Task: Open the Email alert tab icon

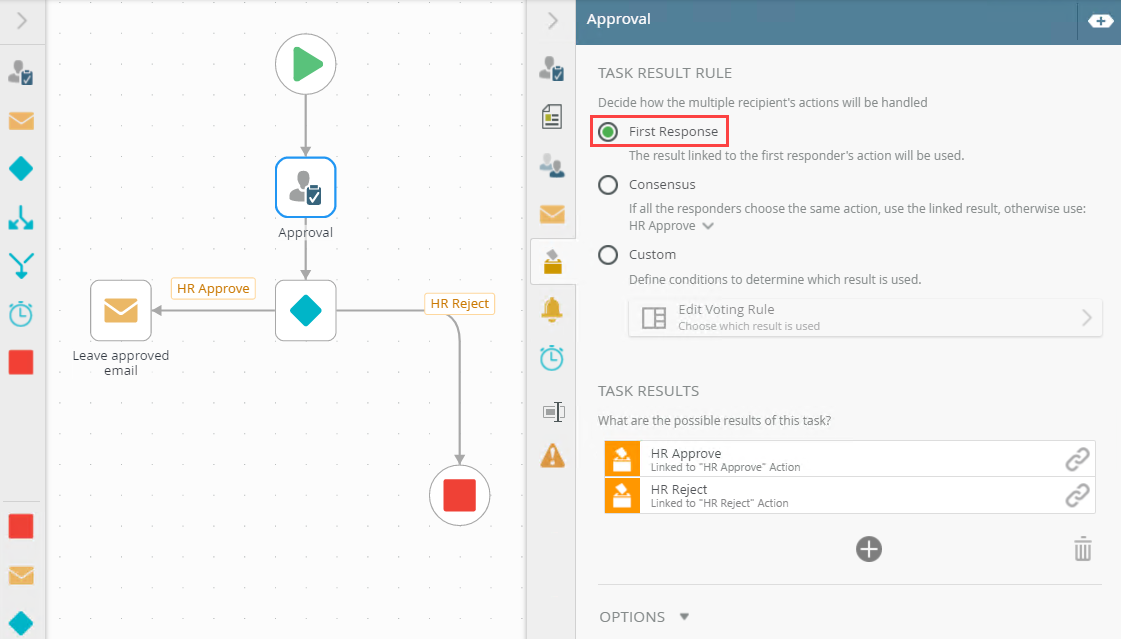Action: point(552,214)
